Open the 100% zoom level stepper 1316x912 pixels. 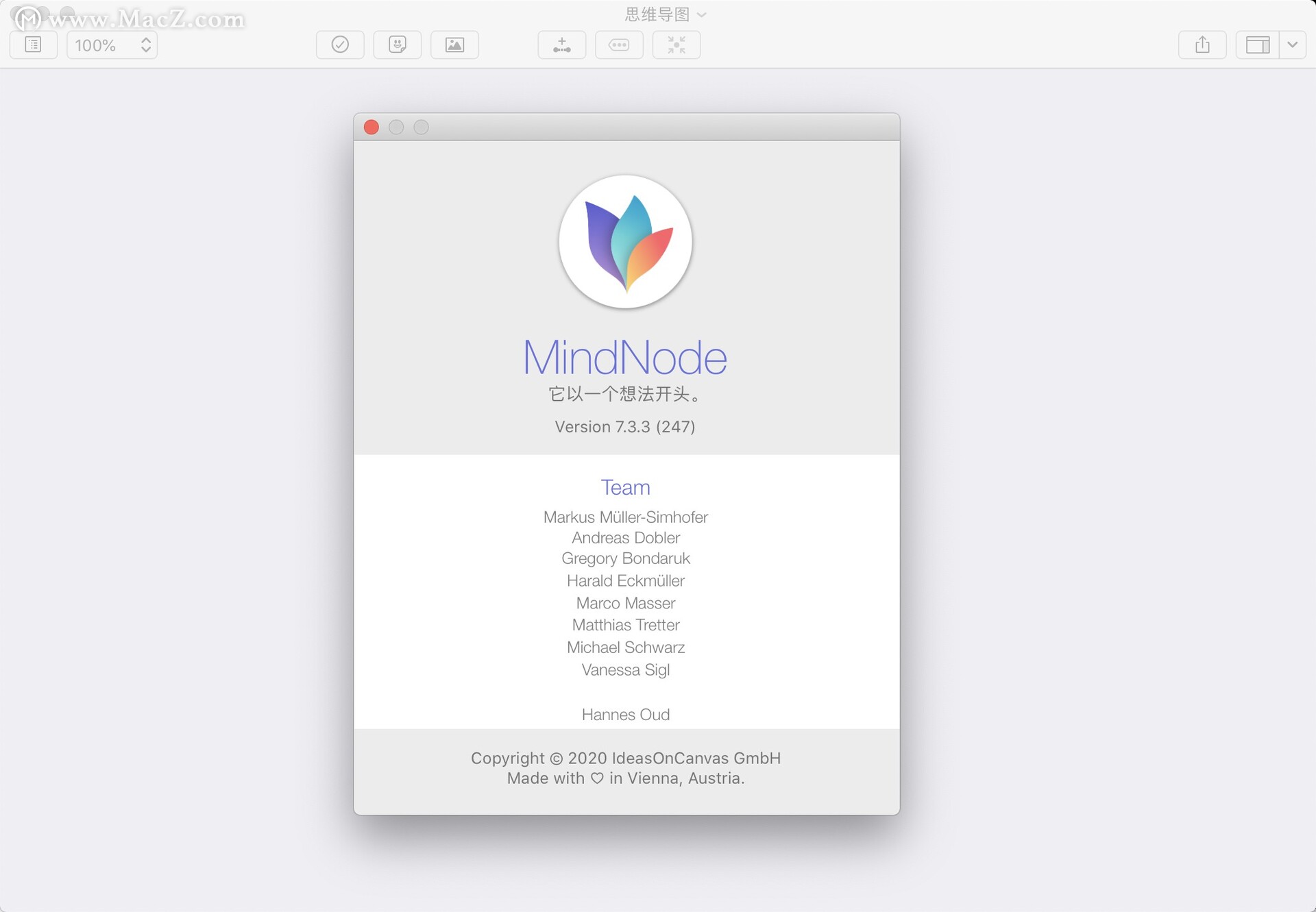pos(112,45)
